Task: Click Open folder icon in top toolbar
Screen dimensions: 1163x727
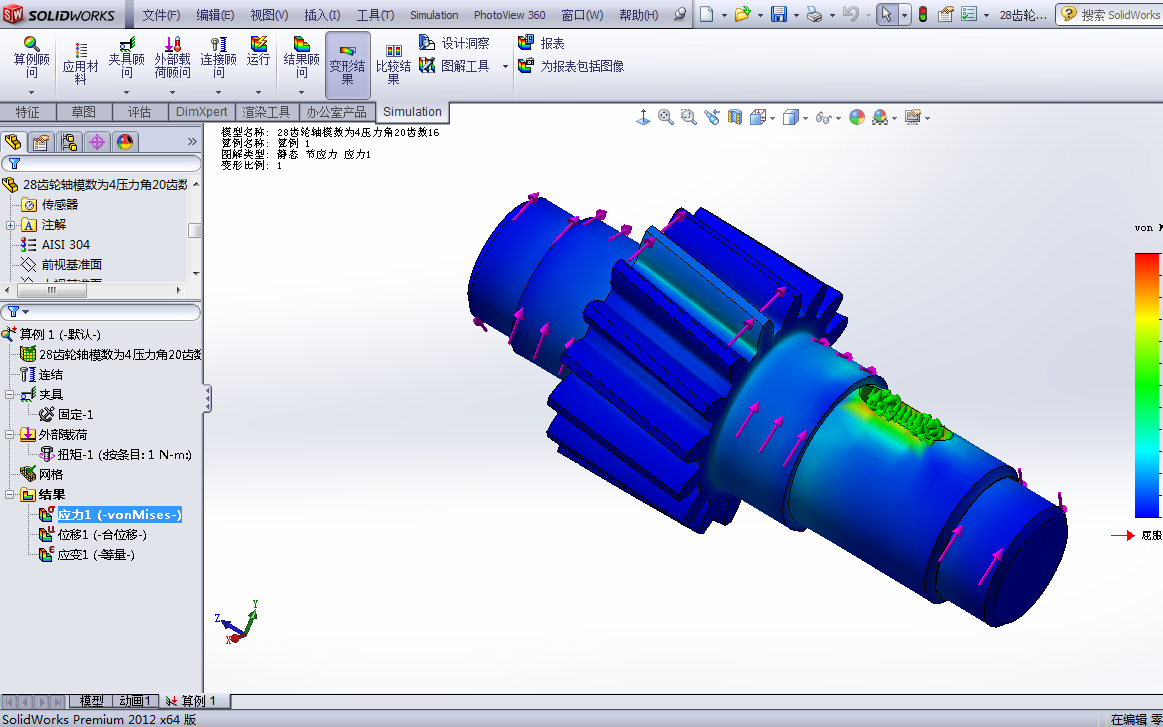Action: (x=742, y=14)
